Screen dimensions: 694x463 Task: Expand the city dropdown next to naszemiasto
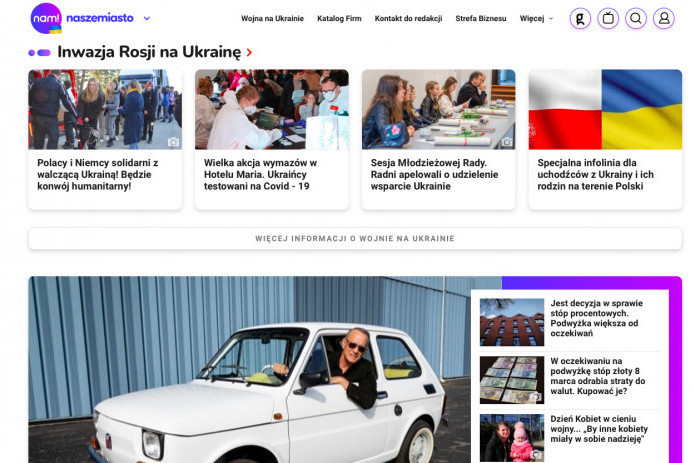147,19
